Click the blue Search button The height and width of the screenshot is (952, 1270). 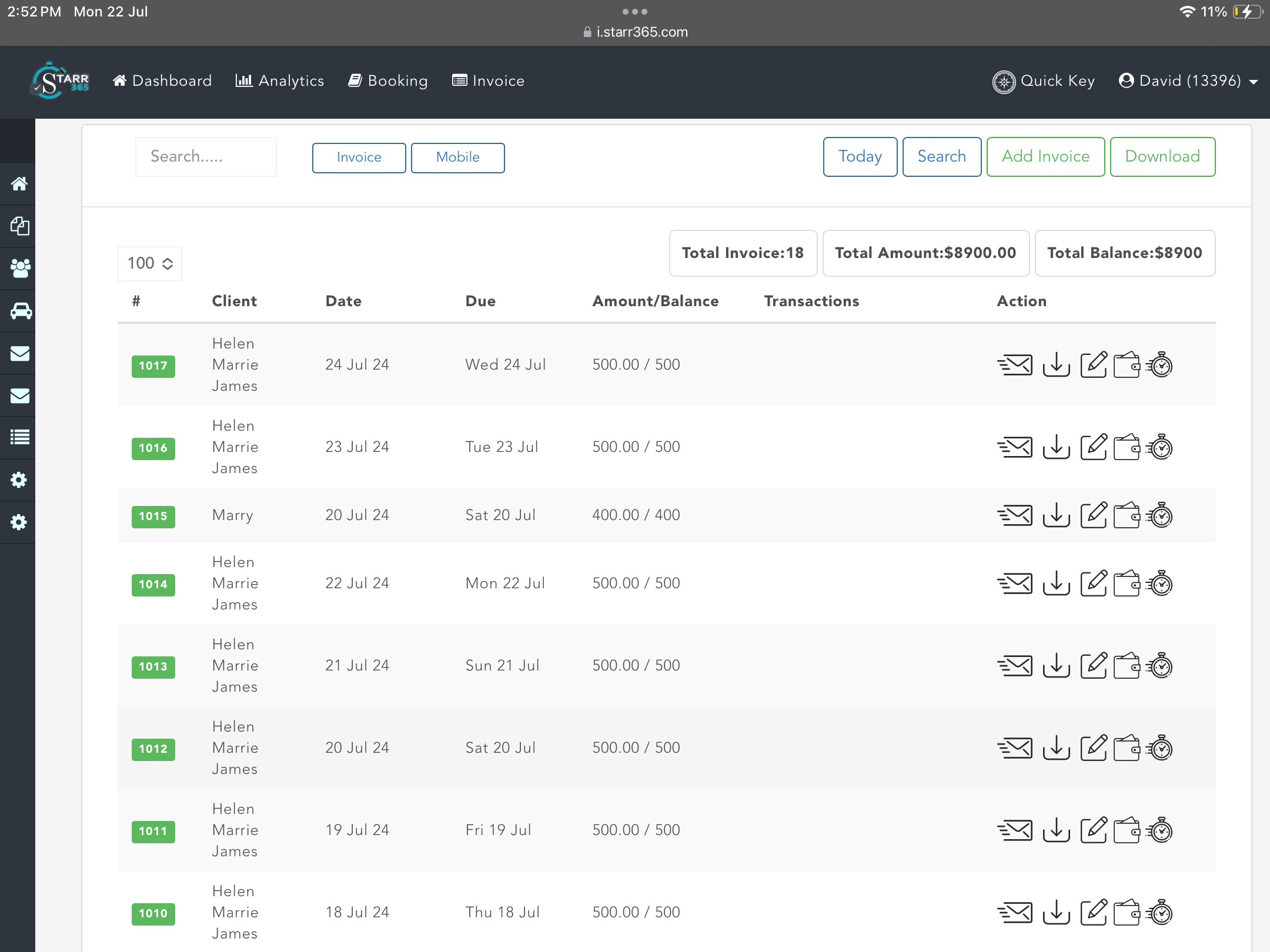click(x=942, y=157)
